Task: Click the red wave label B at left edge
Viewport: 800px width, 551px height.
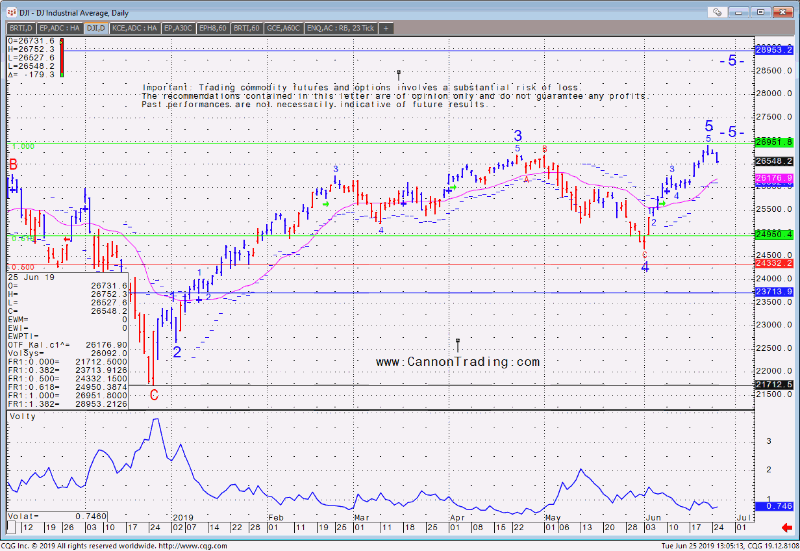Action: 13,164
